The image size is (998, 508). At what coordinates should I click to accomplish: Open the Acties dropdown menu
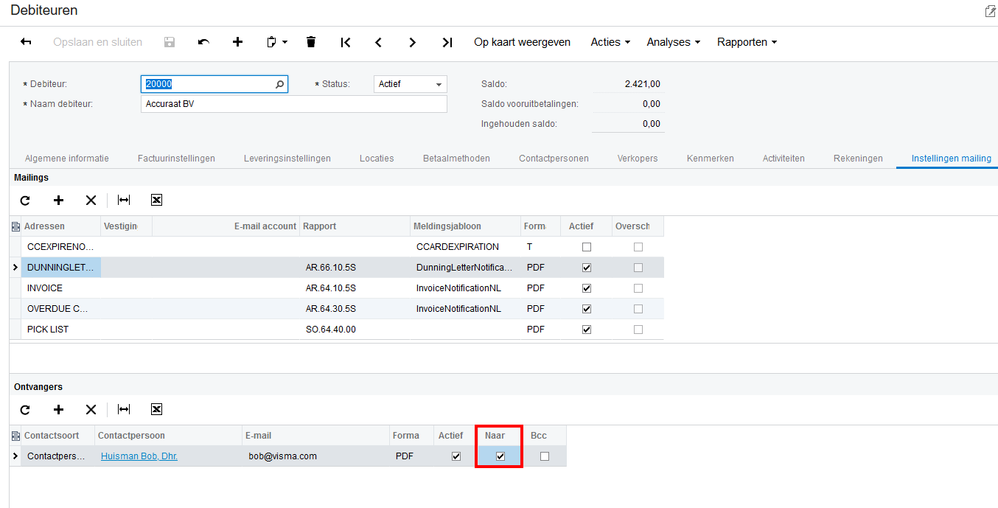[610, 42]
